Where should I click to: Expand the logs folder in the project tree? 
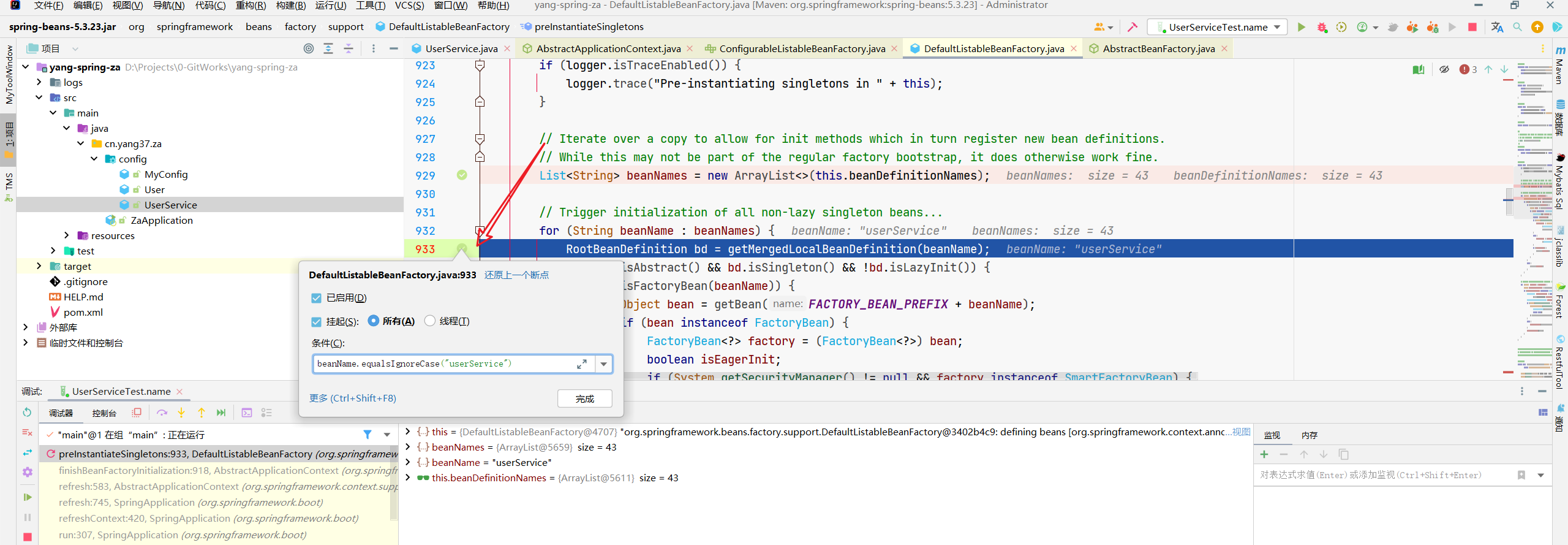point(39,82)
